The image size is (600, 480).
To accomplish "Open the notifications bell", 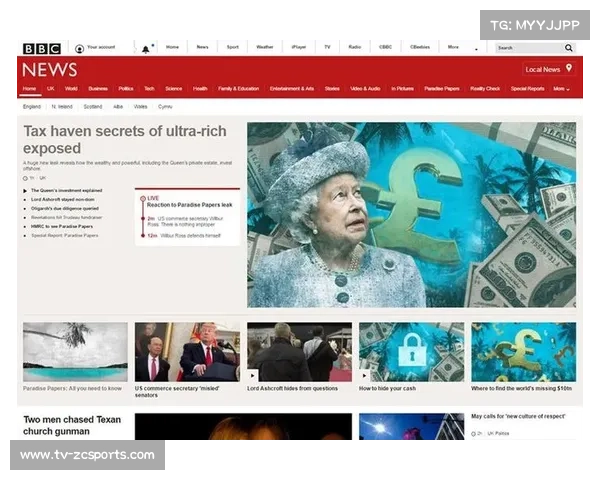I will pos(144,48).
